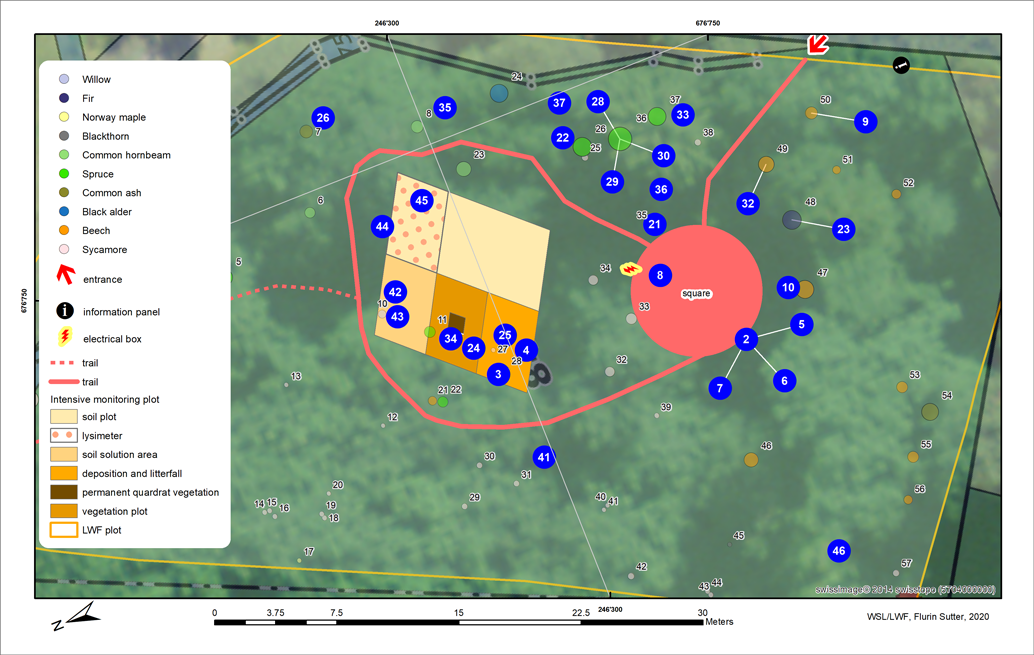
Task: Select blue marker number 46
Action: [x=839, y=551]
